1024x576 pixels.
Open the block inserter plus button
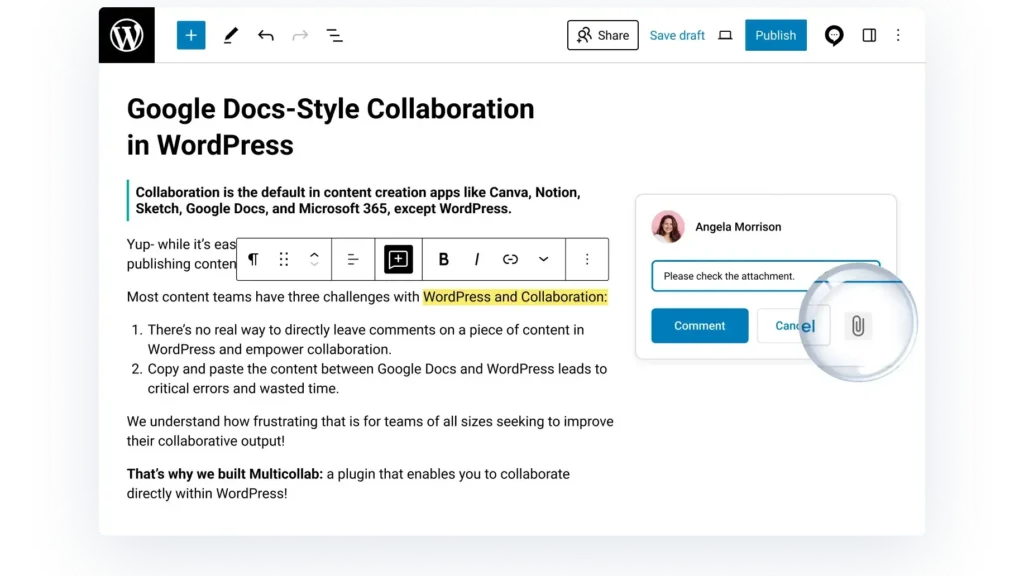[x=191, y=35]
